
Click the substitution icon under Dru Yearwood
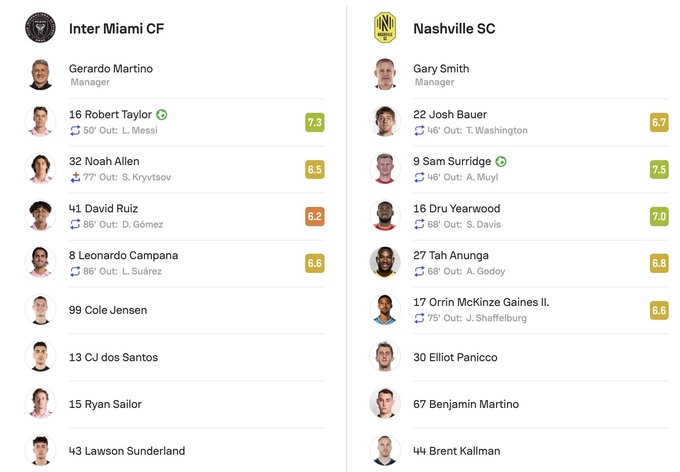419,225
